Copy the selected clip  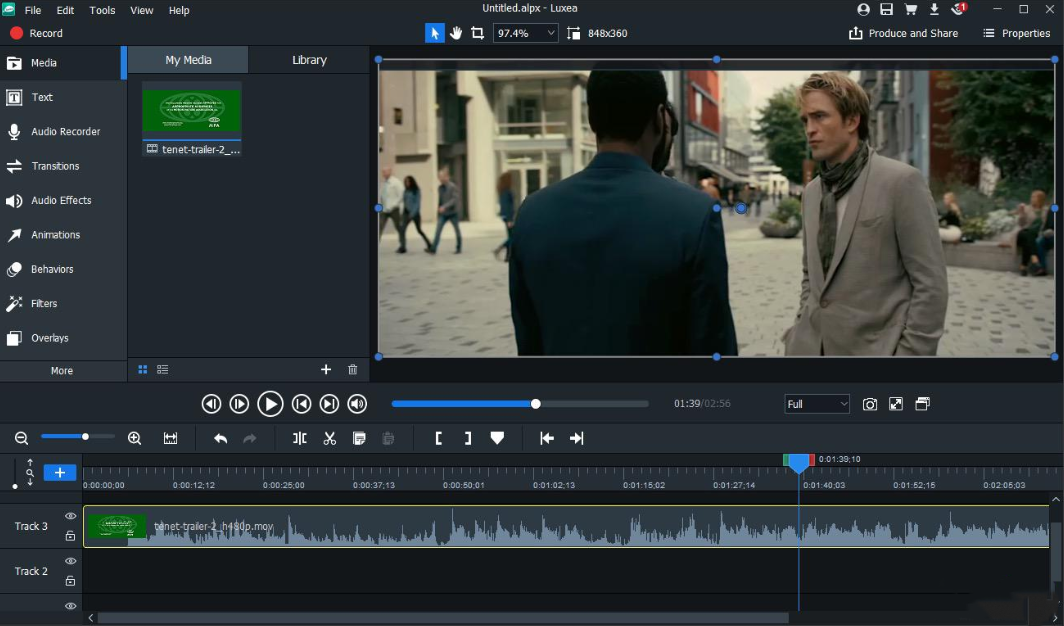359,438
